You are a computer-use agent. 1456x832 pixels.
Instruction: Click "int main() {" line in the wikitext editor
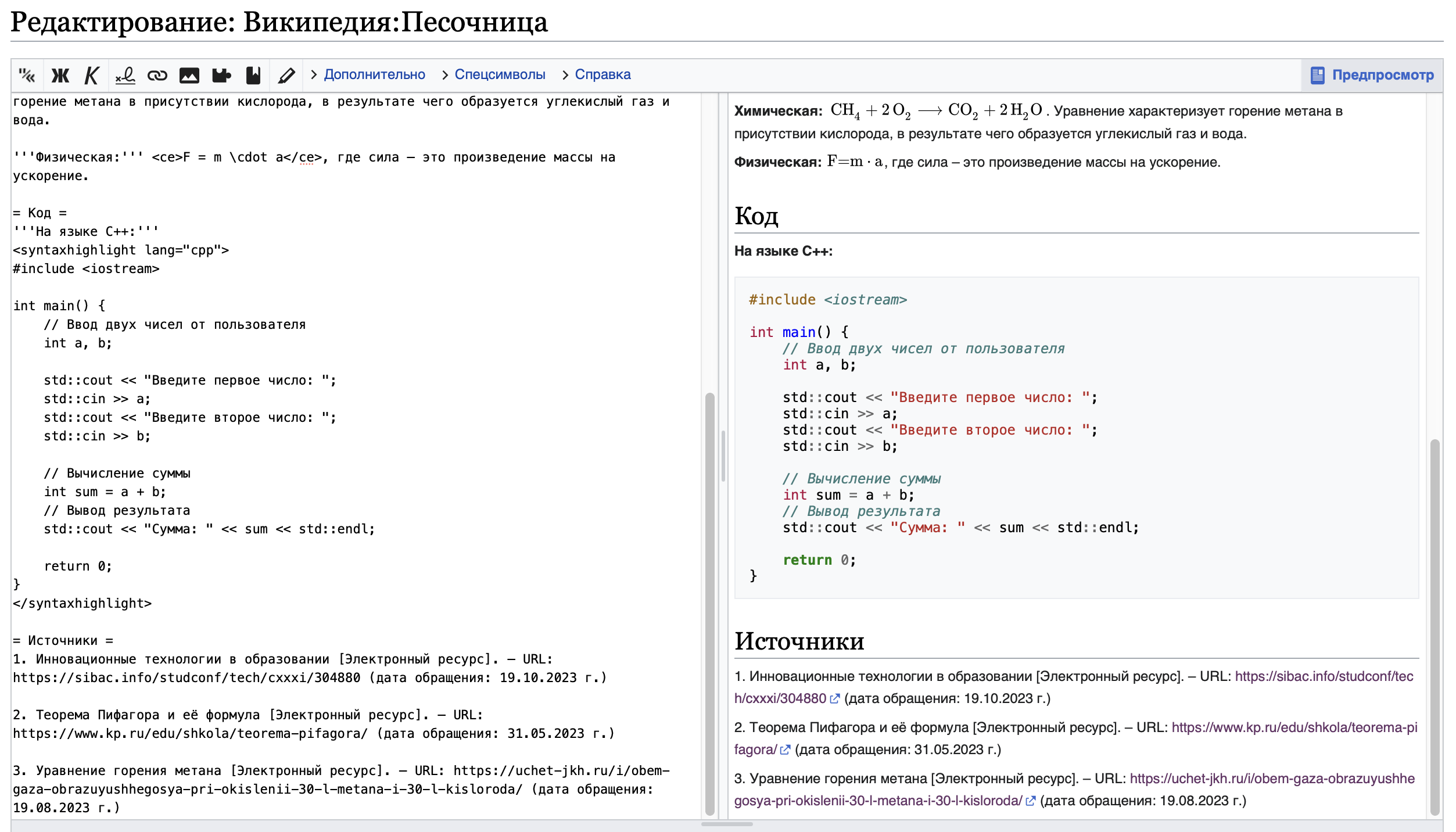coord(59,306)
